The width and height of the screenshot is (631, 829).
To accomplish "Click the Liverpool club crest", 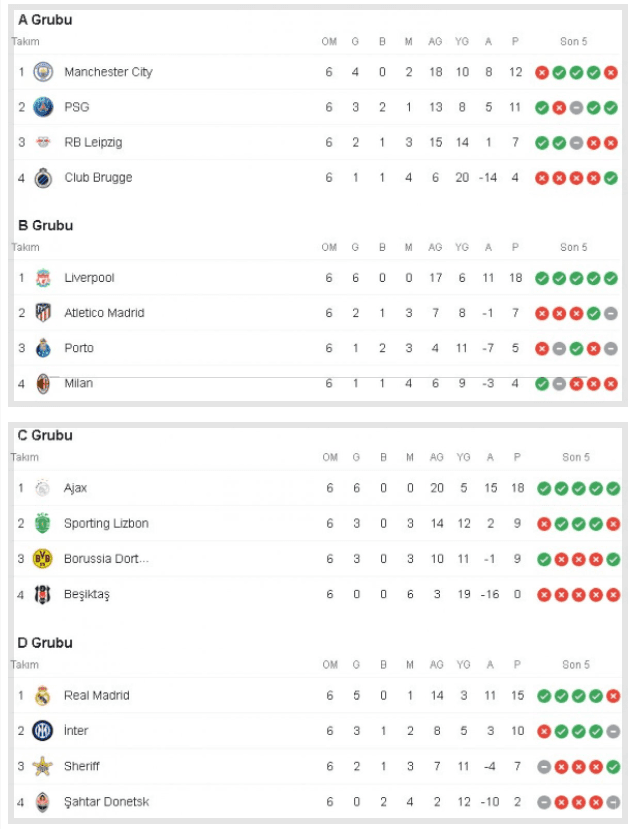I will [x=43, y=278].
